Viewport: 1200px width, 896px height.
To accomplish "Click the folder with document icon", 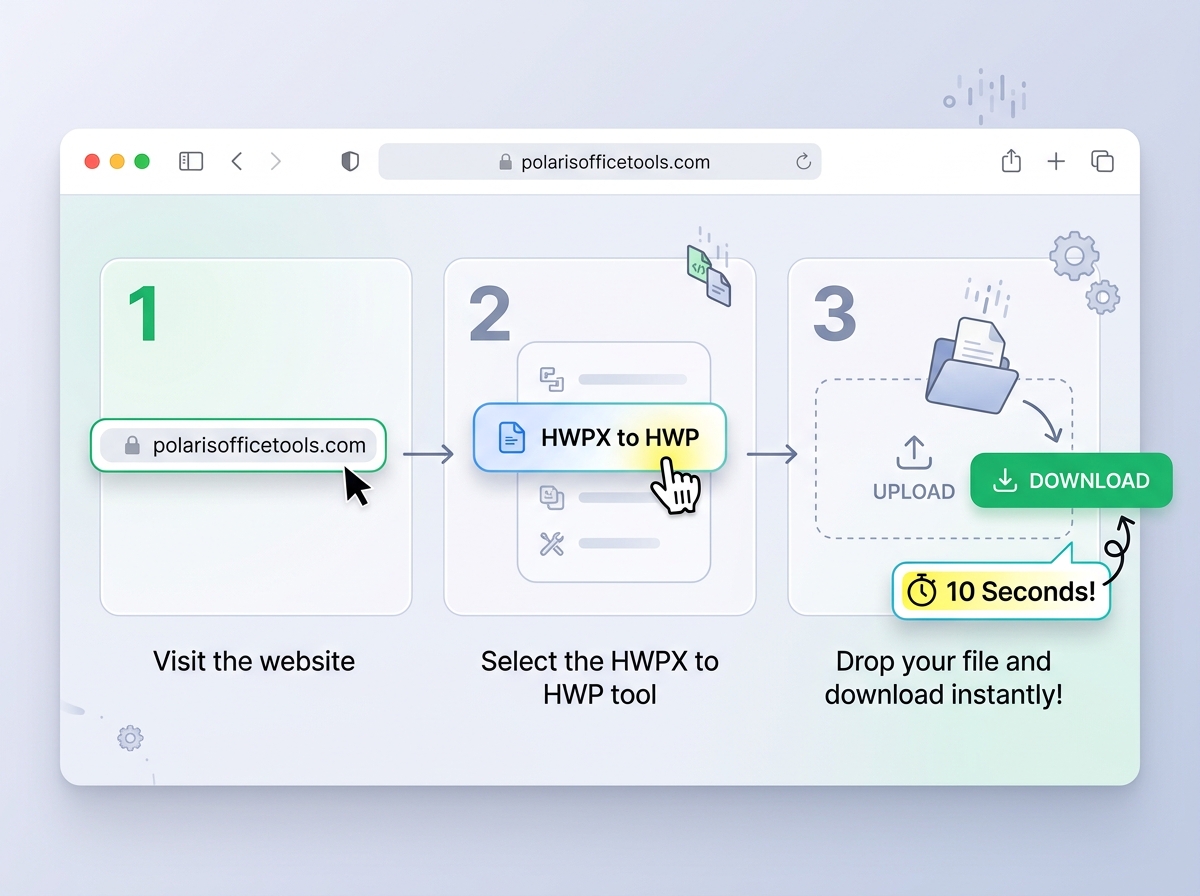I will tap(971, 365).
